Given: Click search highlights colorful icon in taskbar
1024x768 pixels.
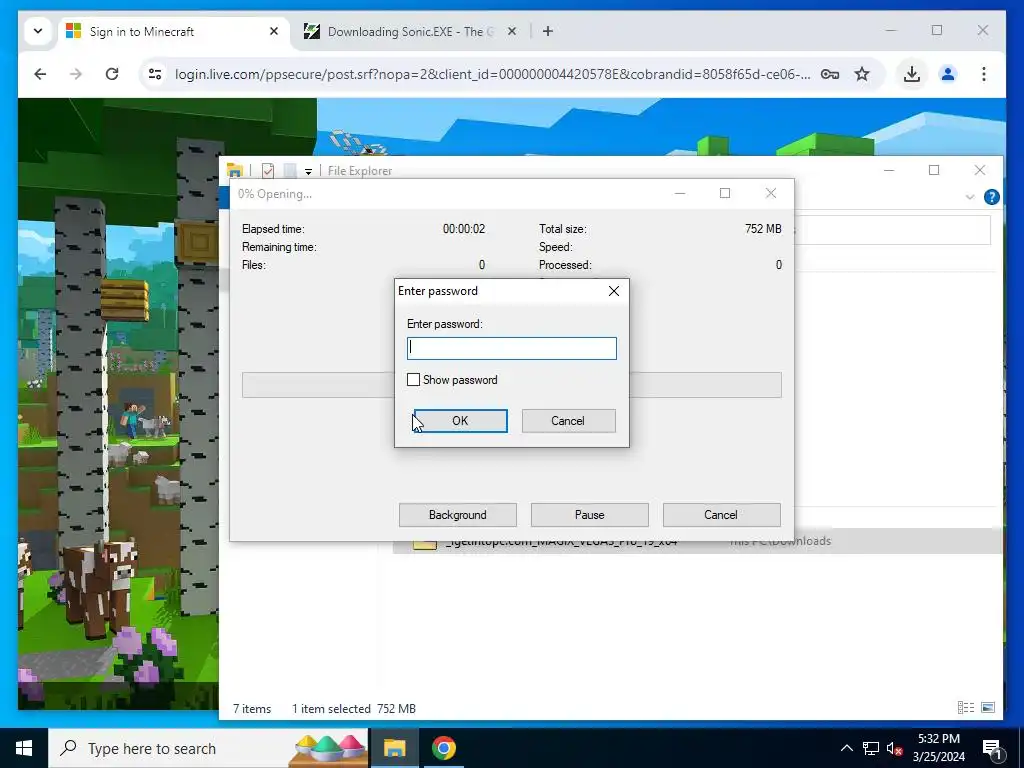Looking at the screenshot, I should [x=330, y=749].
